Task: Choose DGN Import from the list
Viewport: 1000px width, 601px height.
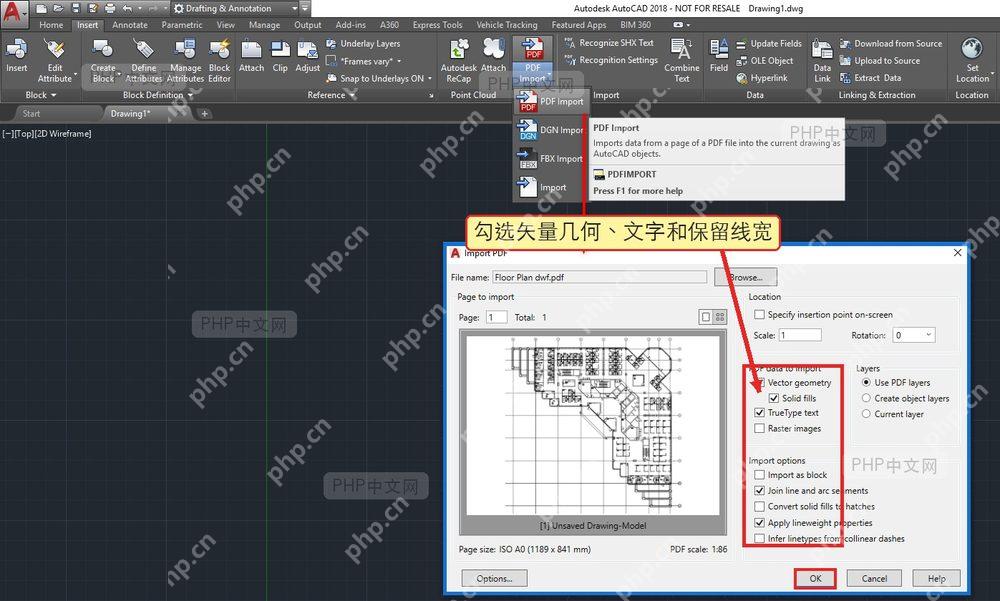Action: point(550,130)
